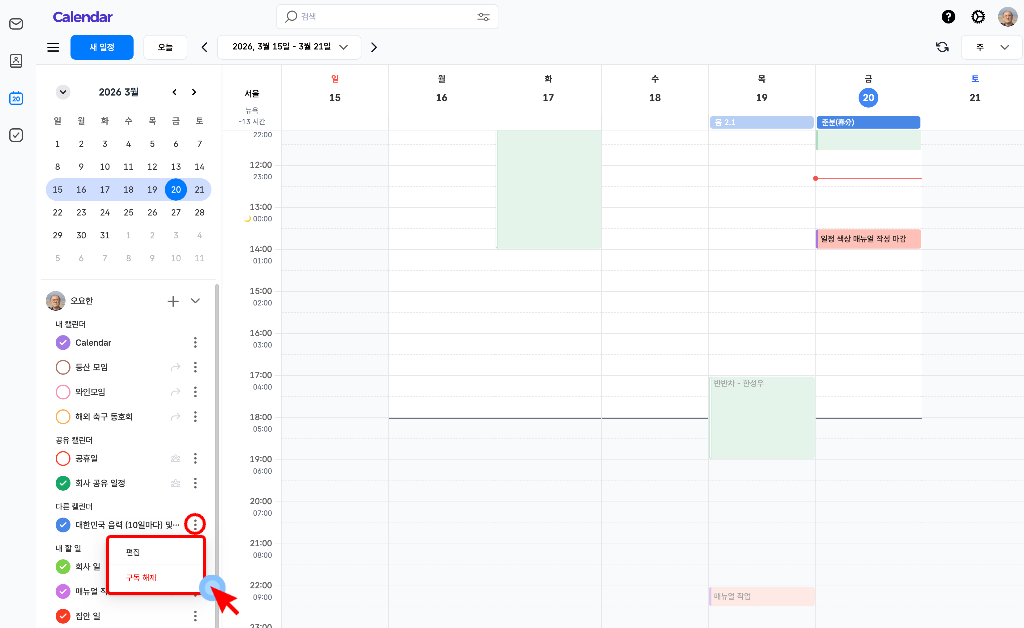
Task: Click the 오늘 button
Action: click(165, 47)
